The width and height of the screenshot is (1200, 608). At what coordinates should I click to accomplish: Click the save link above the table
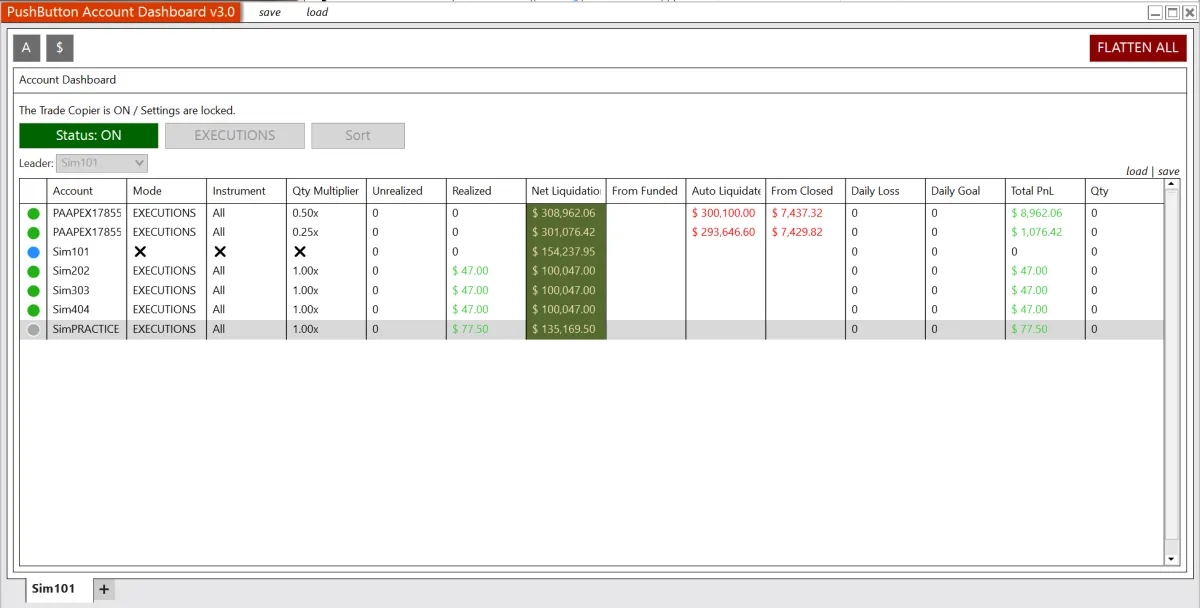1168,171
